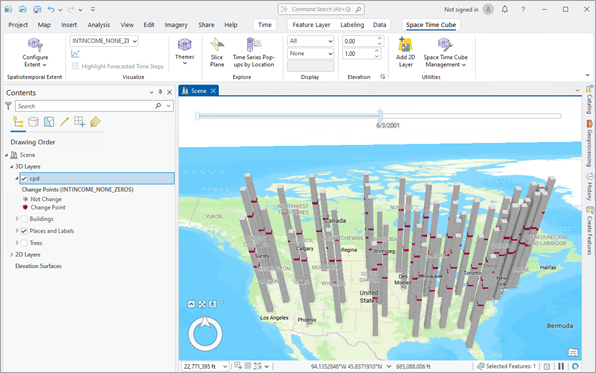Expand the 2D Layers group

pos(11,255)
